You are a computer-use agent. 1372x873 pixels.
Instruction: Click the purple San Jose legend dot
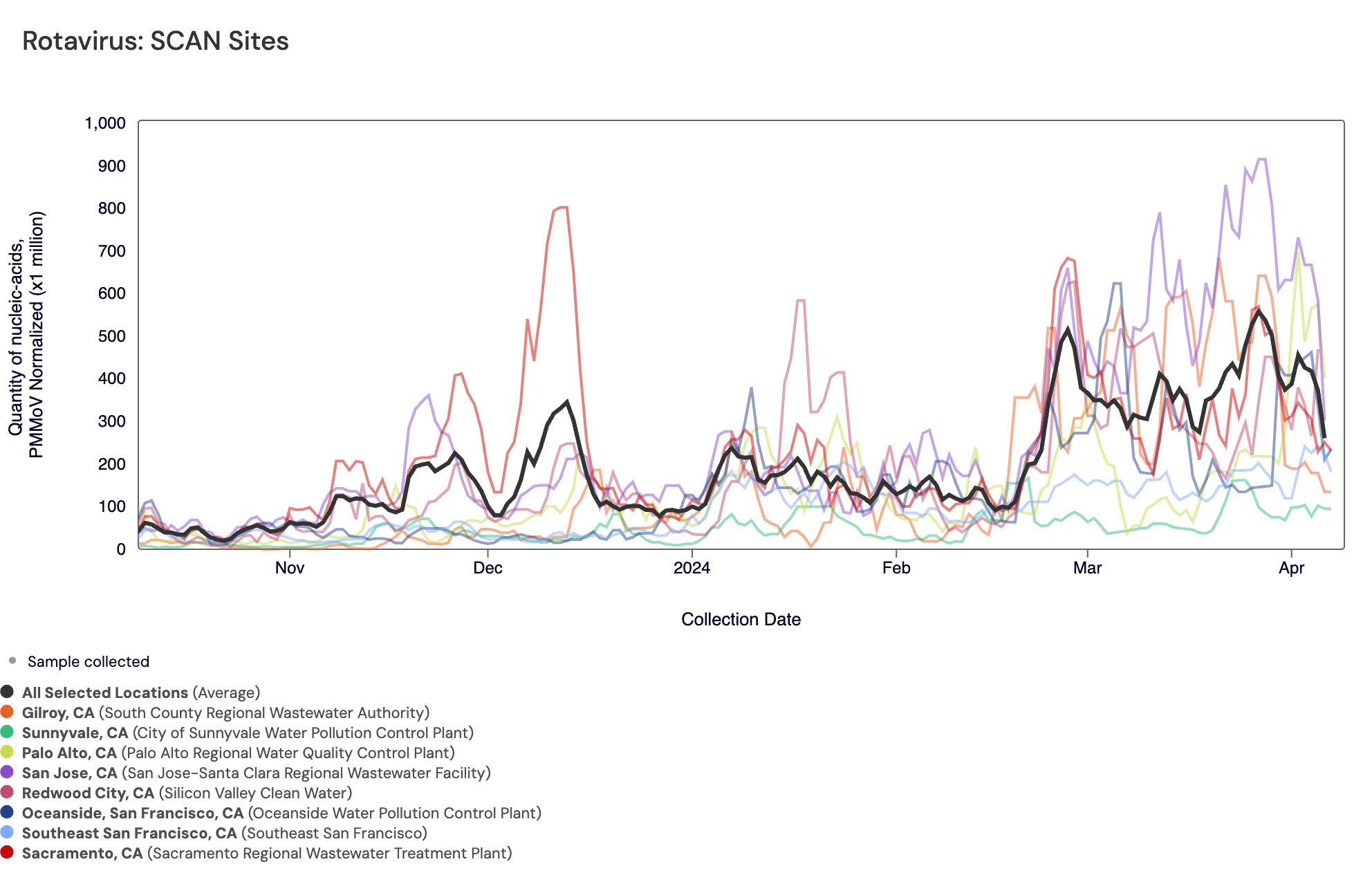[7, 772]
